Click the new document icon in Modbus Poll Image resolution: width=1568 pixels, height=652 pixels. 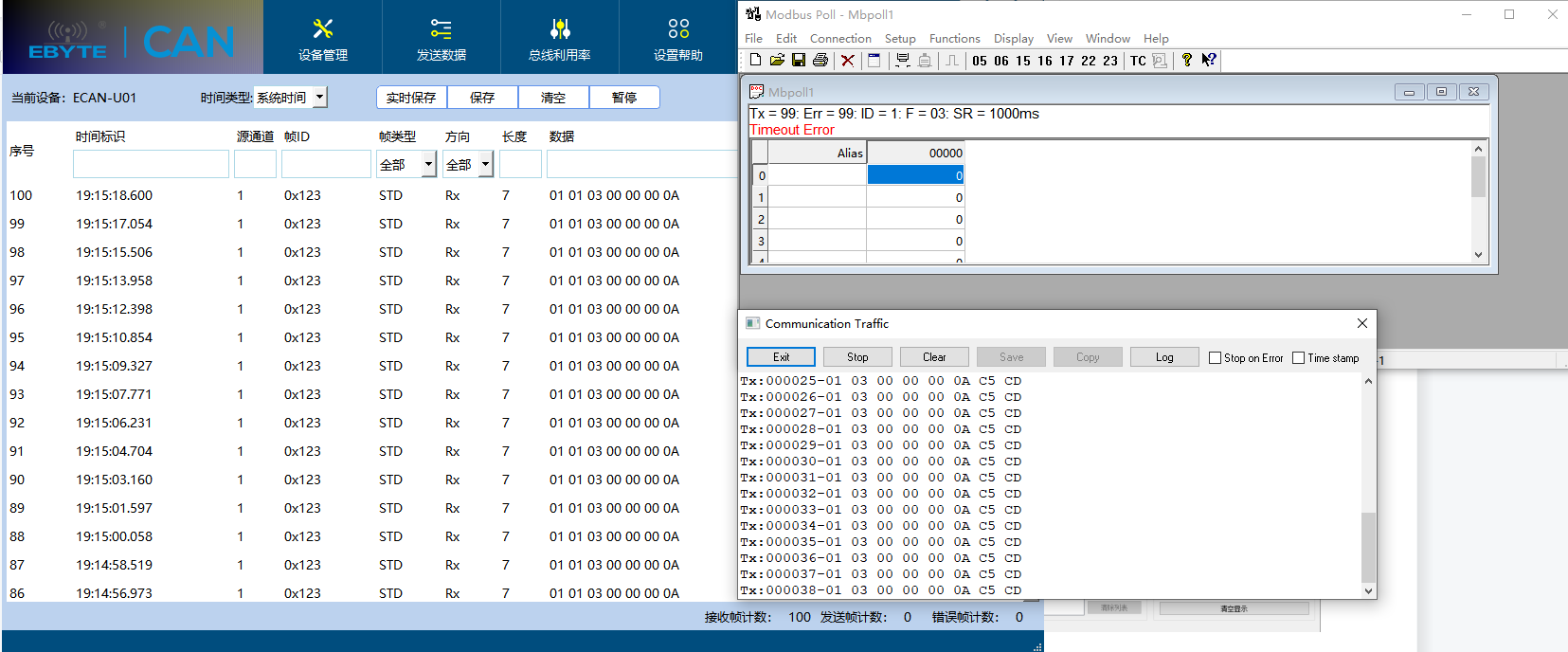[x=755, y=61]
